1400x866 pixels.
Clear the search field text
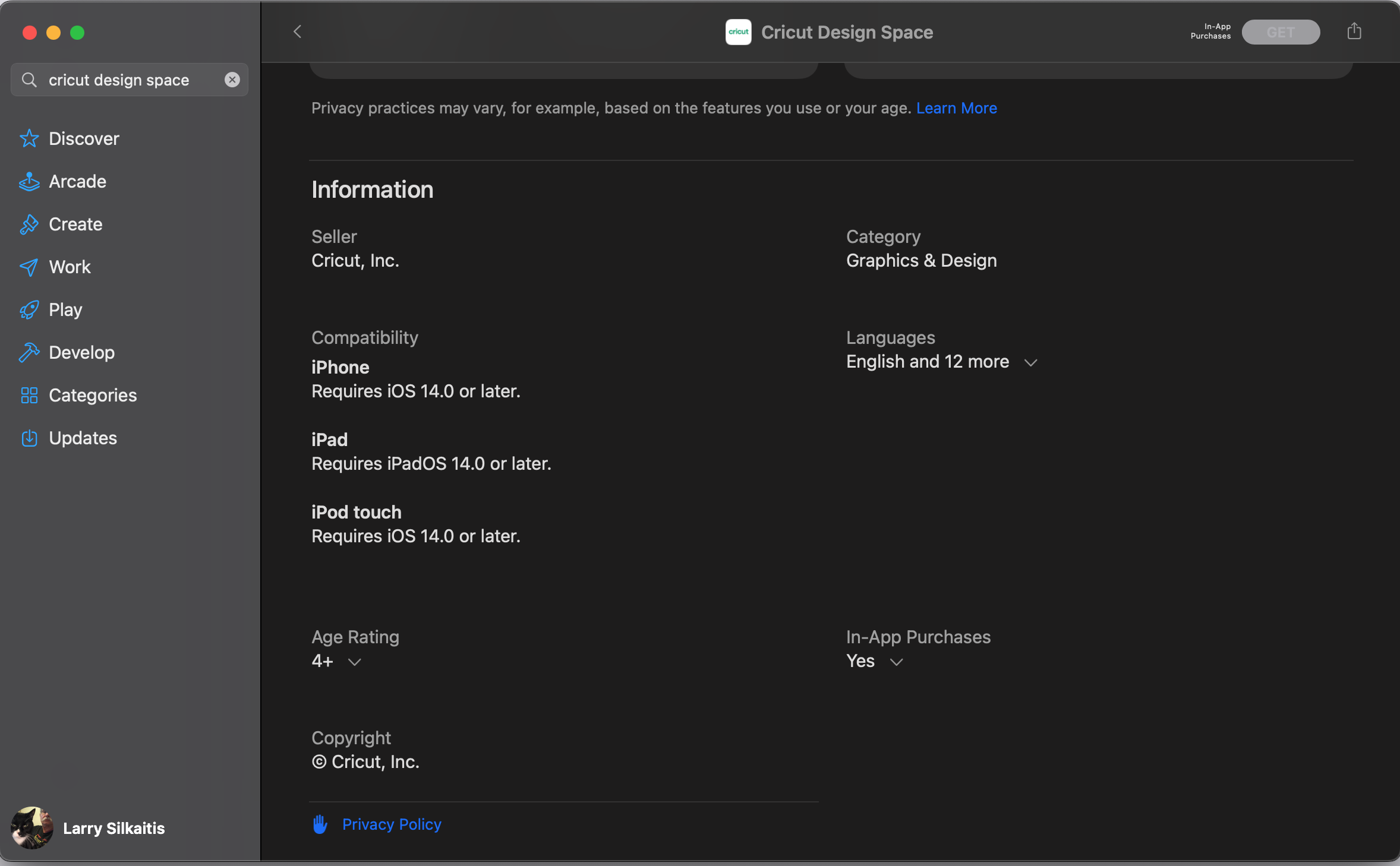[232, 80]
